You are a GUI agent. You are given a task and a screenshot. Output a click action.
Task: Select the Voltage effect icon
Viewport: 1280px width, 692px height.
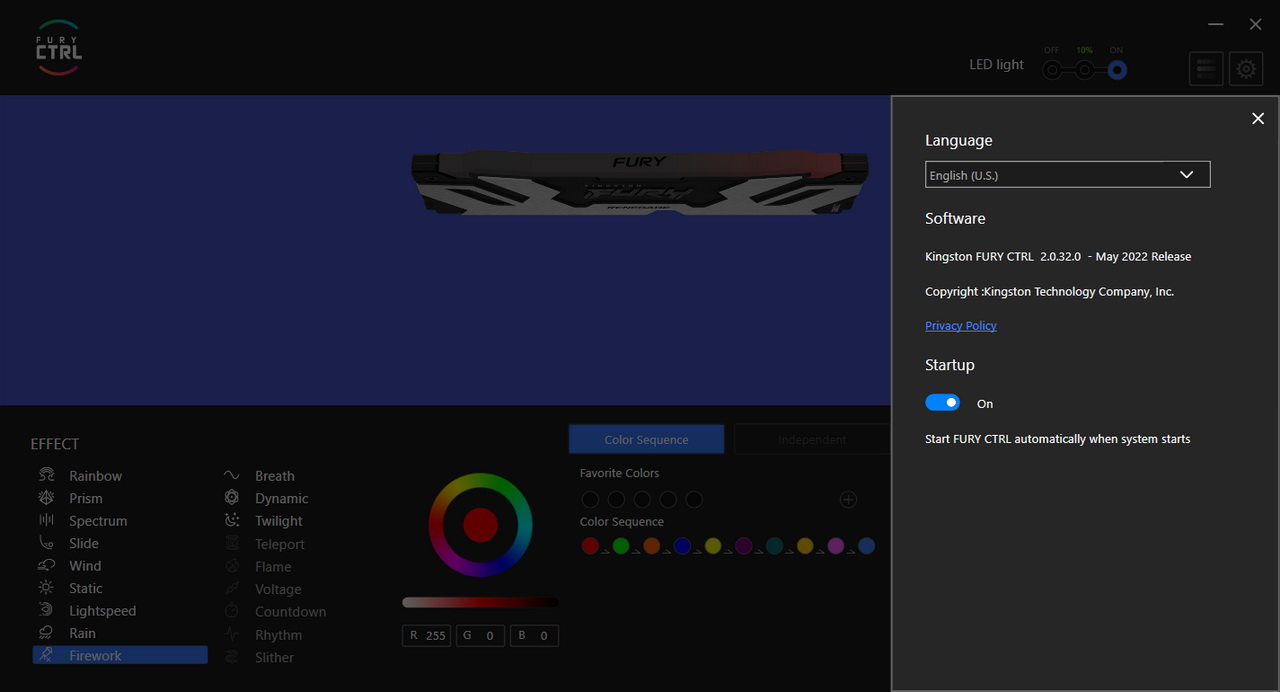click(x=232, y=589)
